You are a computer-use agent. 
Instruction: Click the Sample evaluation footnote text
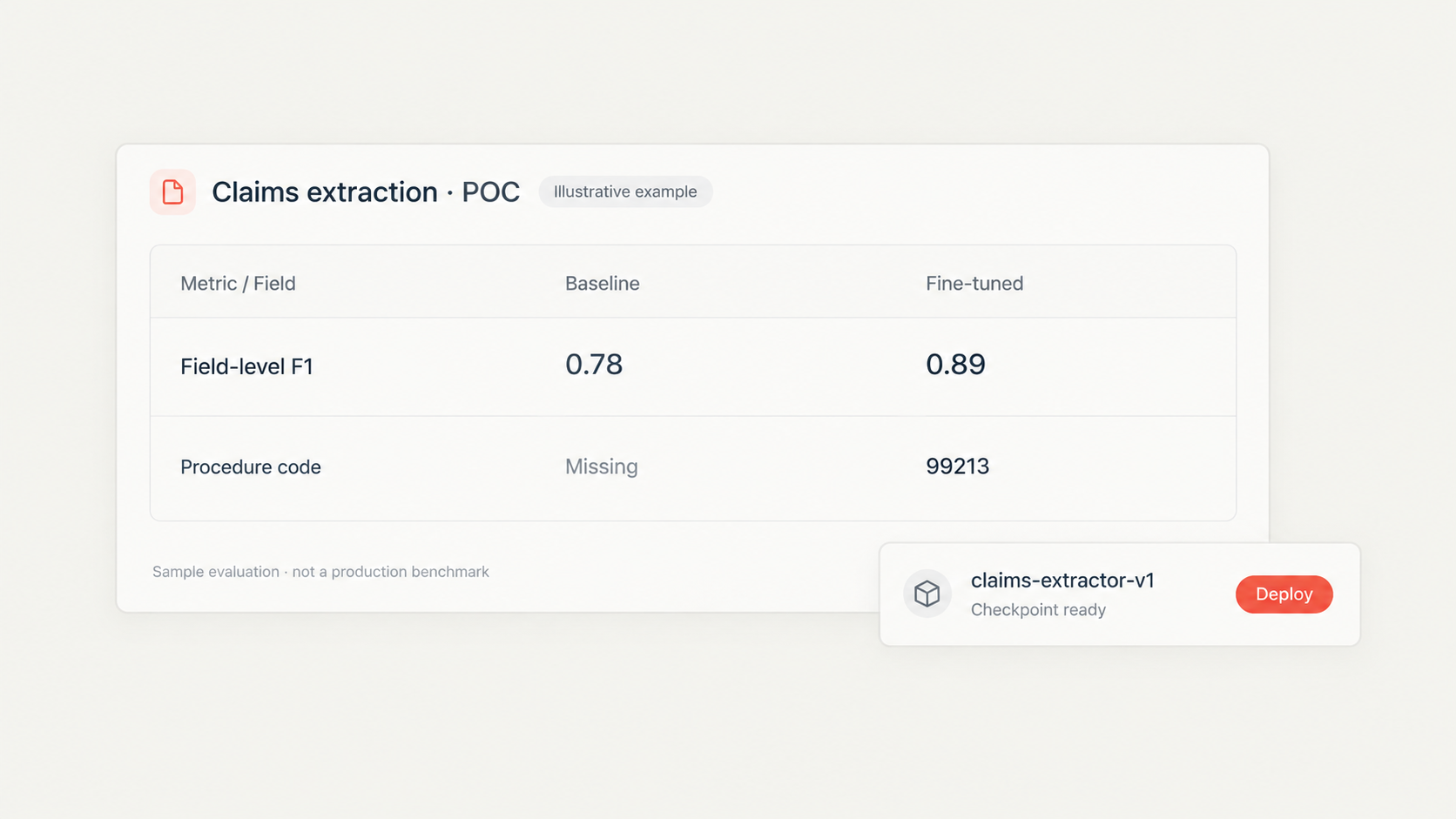pyautogui.click(x=320, y=572)
